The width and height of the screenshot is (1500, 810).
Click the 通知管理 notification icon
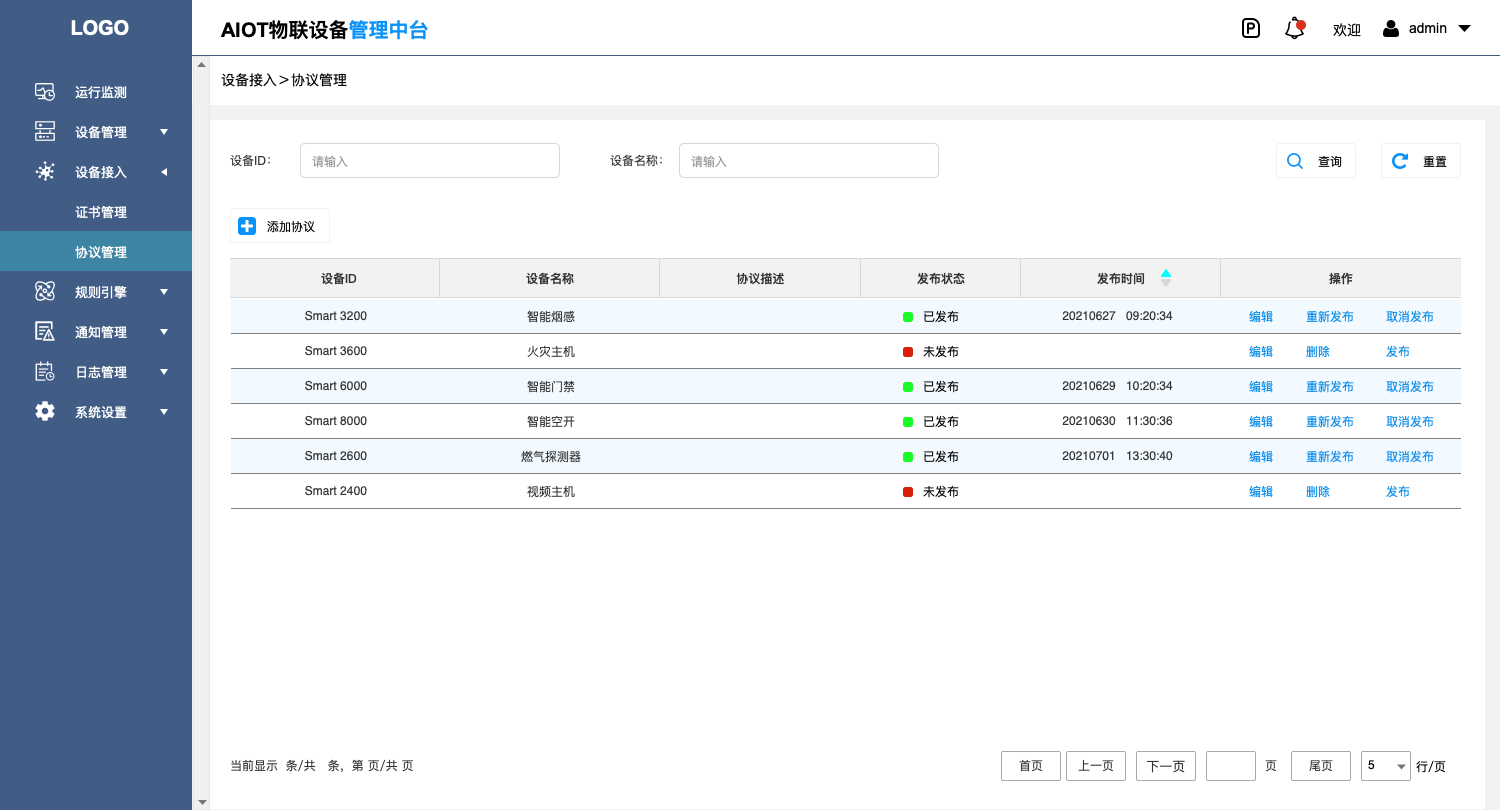(45, 331)
